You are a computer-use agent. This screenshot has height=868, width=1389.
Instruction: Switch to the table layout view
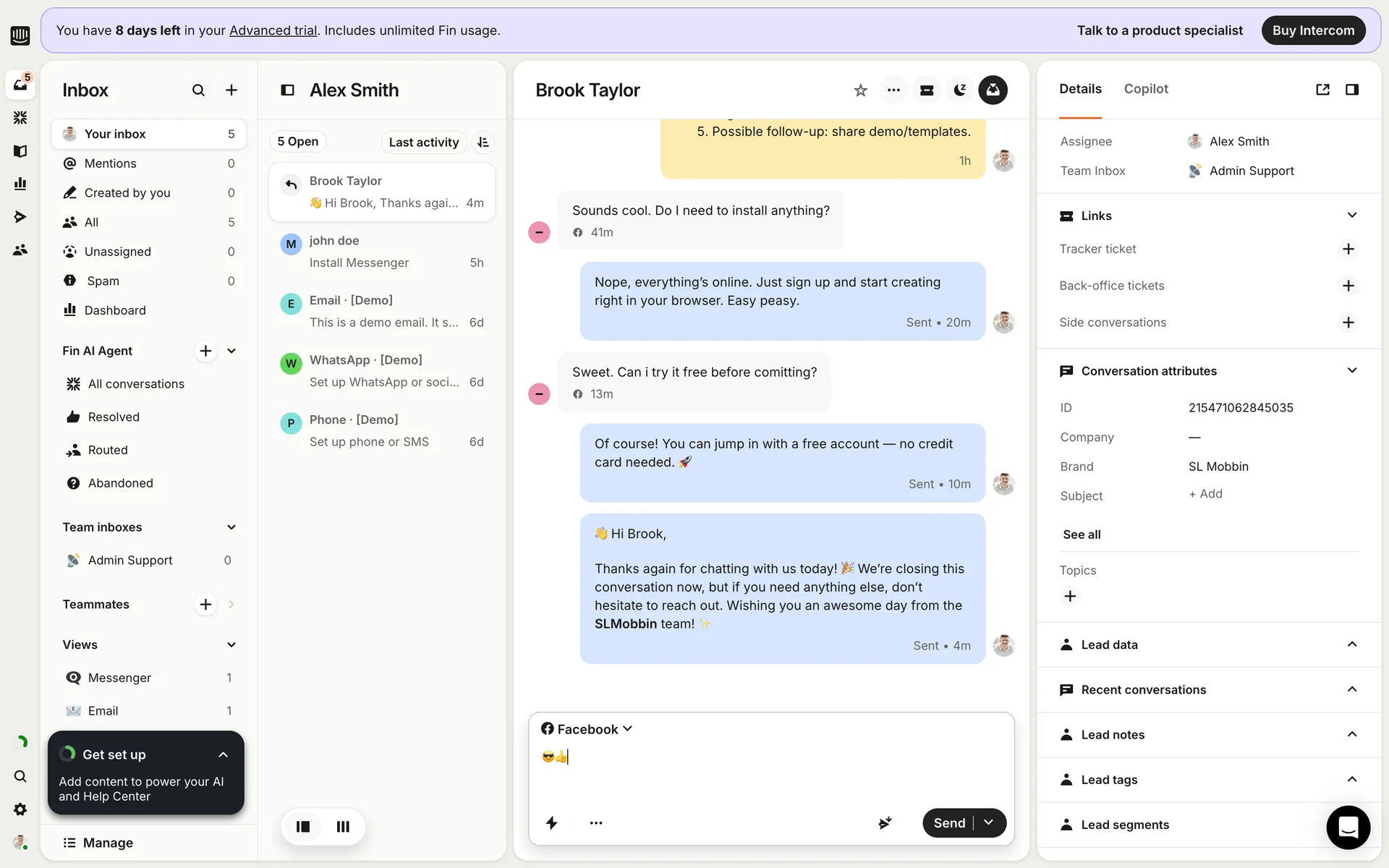(343, 827)
